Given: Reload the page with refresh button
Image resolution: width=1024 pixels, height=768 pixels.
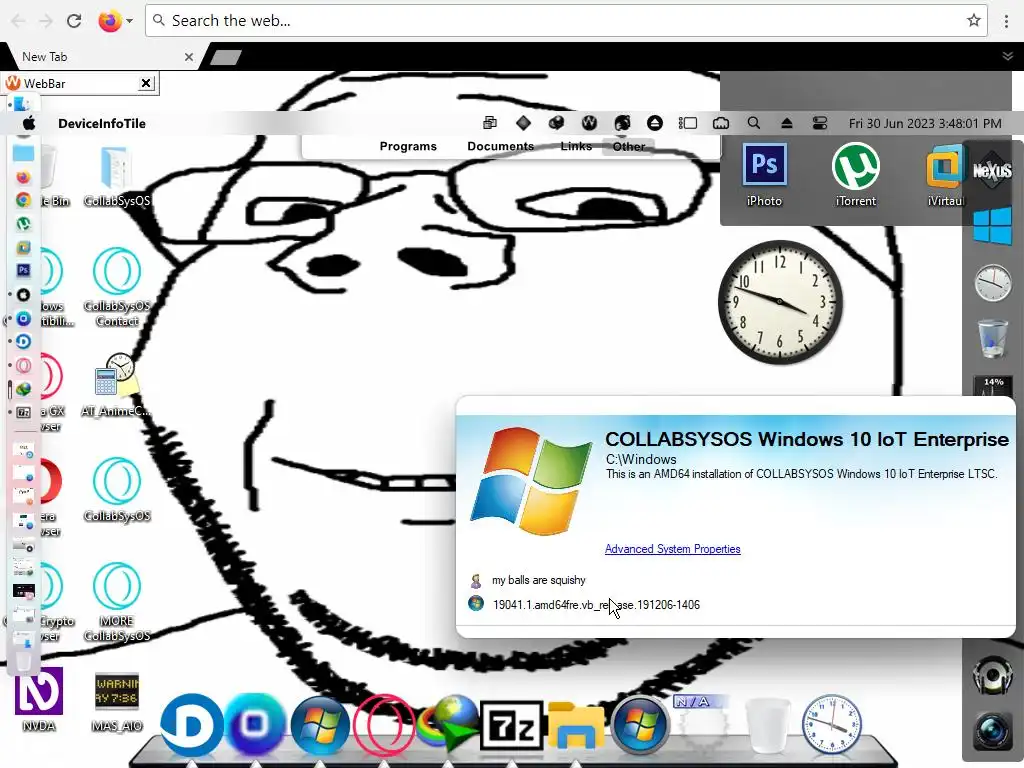Looking at the screenshot, I should (74, 21).
